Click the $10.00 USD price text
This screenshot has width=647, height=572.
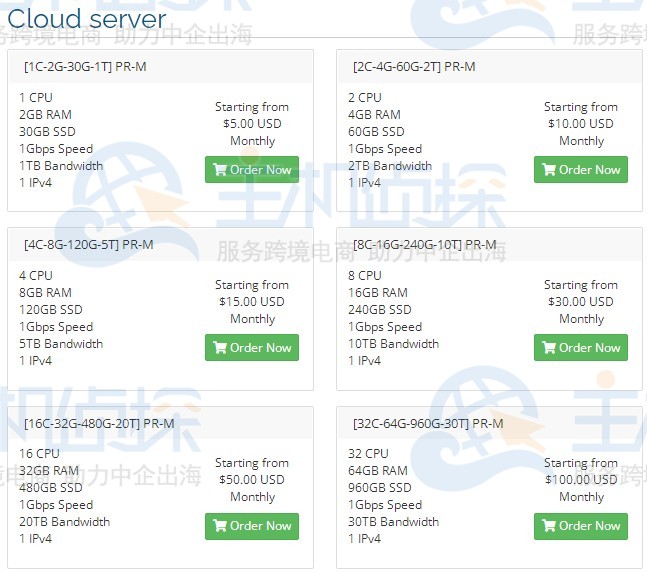pyautogui.click(x=581, y=124)
